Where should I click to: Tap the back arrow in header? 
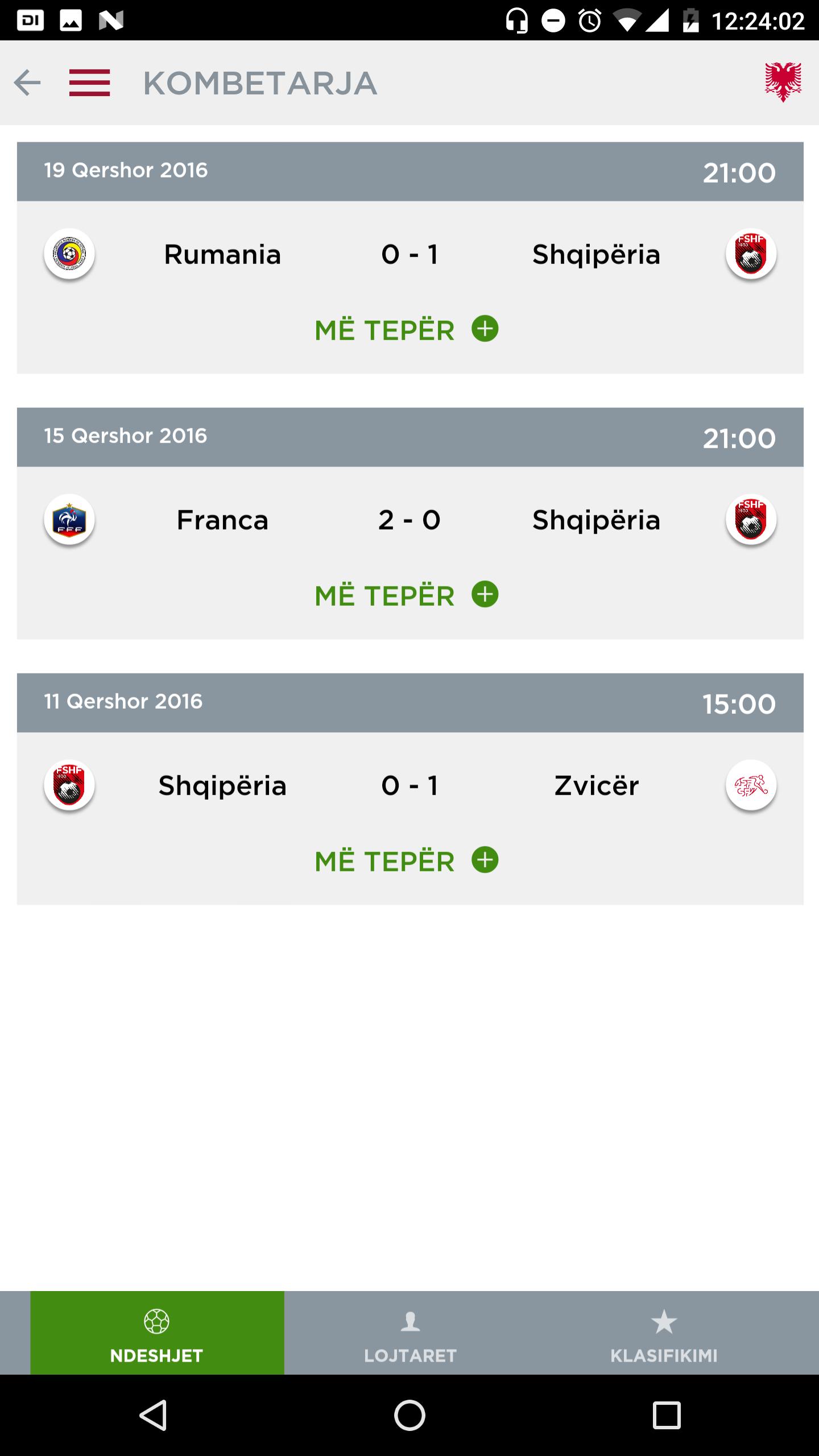tap(27, 83)
